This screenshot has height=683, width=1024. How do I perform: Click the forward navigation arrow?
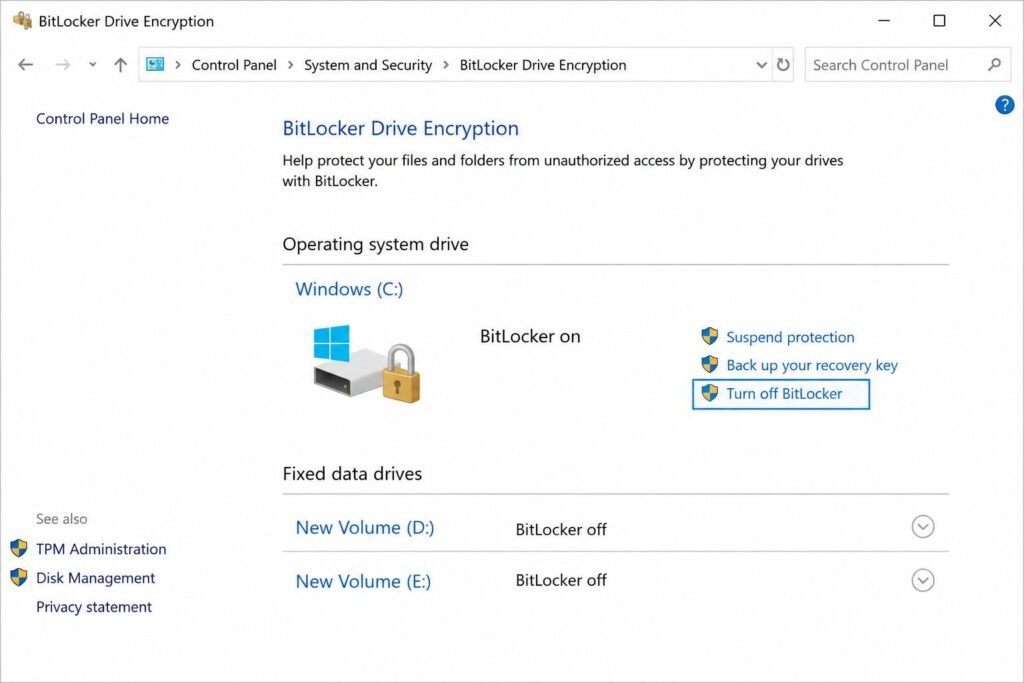tap(63, 65)
